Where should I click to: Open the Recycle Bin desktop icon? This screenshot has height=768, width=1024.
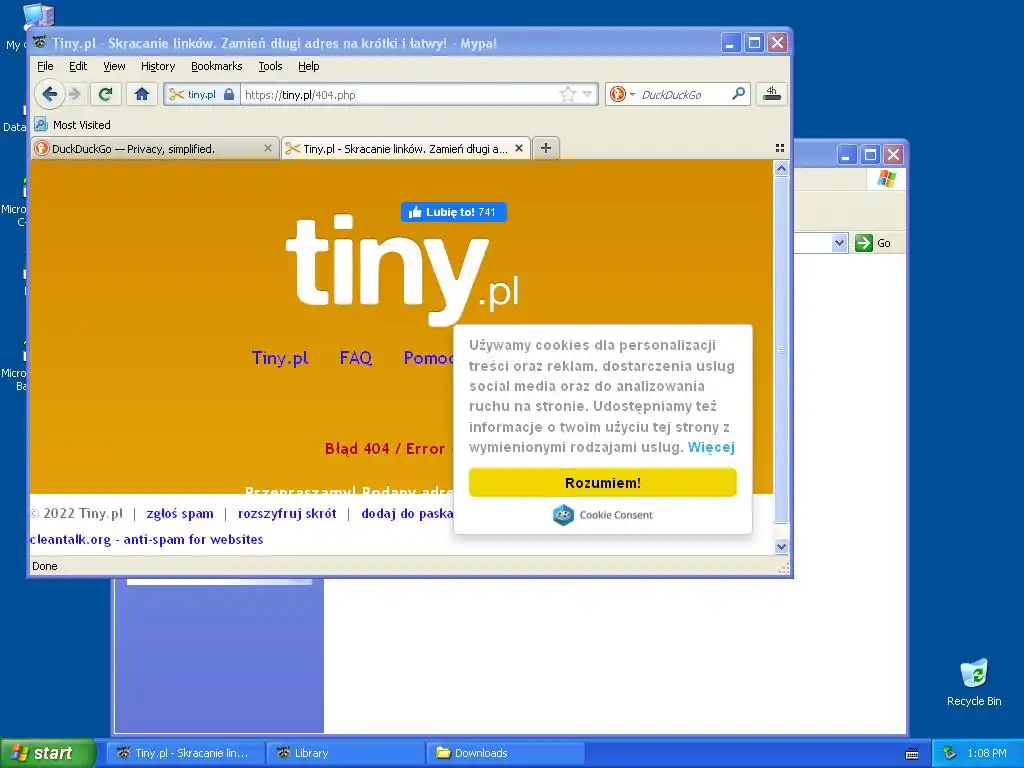click(x=974, y=682)
